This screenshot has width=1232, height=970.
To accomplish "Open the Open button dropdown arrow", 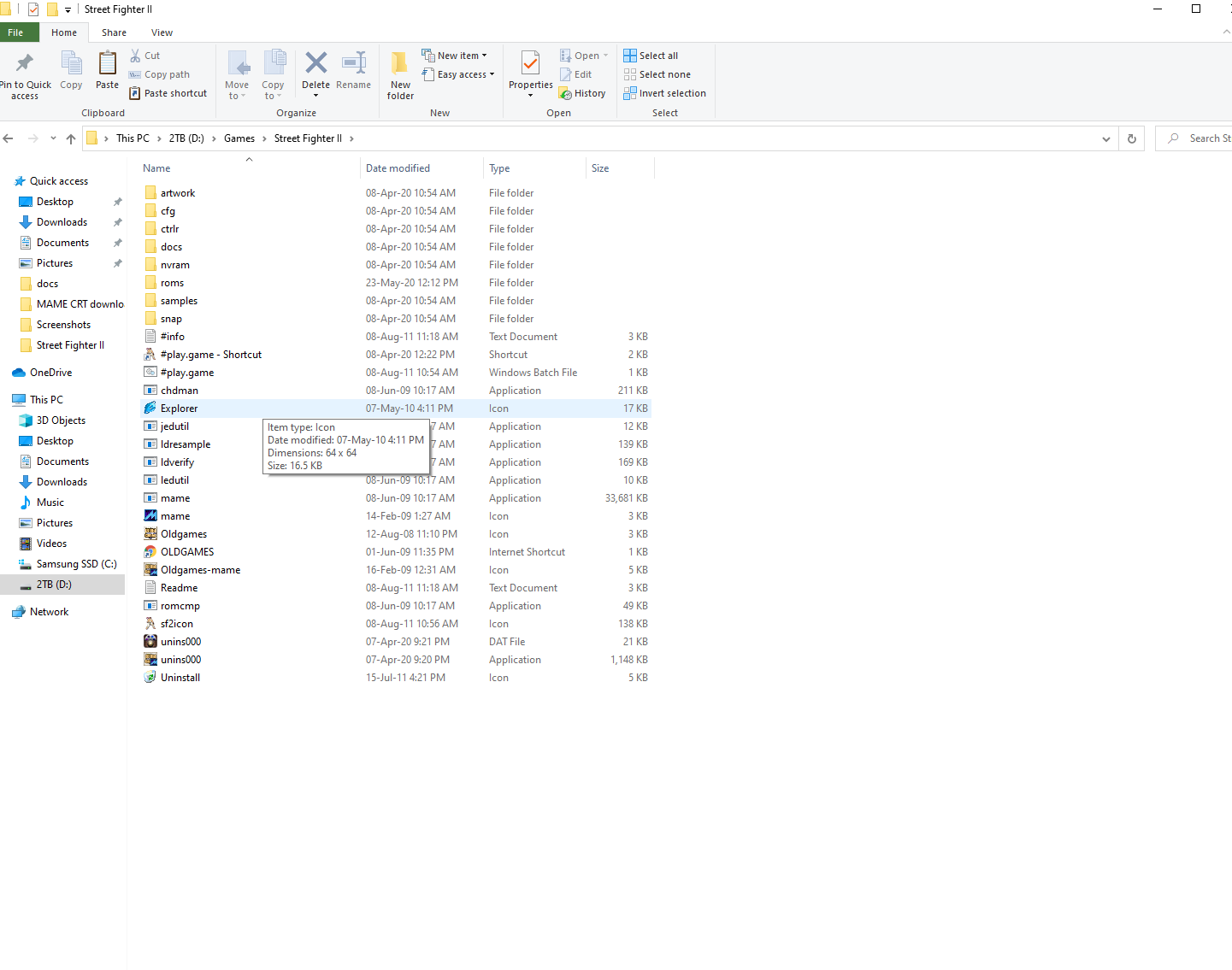I will pos(605,56).
